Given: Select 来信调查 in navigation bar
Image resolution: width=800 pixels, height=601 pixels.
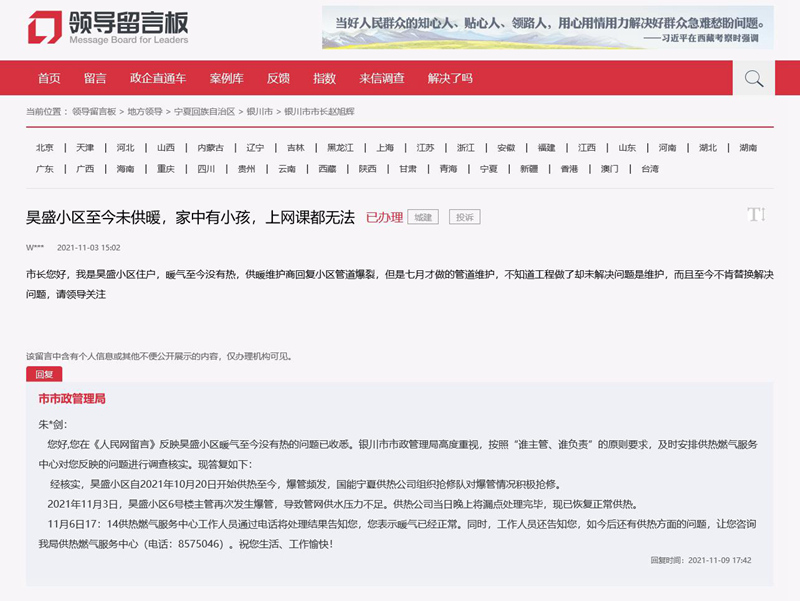Looking at the screenshot, I should coord(382,78).
